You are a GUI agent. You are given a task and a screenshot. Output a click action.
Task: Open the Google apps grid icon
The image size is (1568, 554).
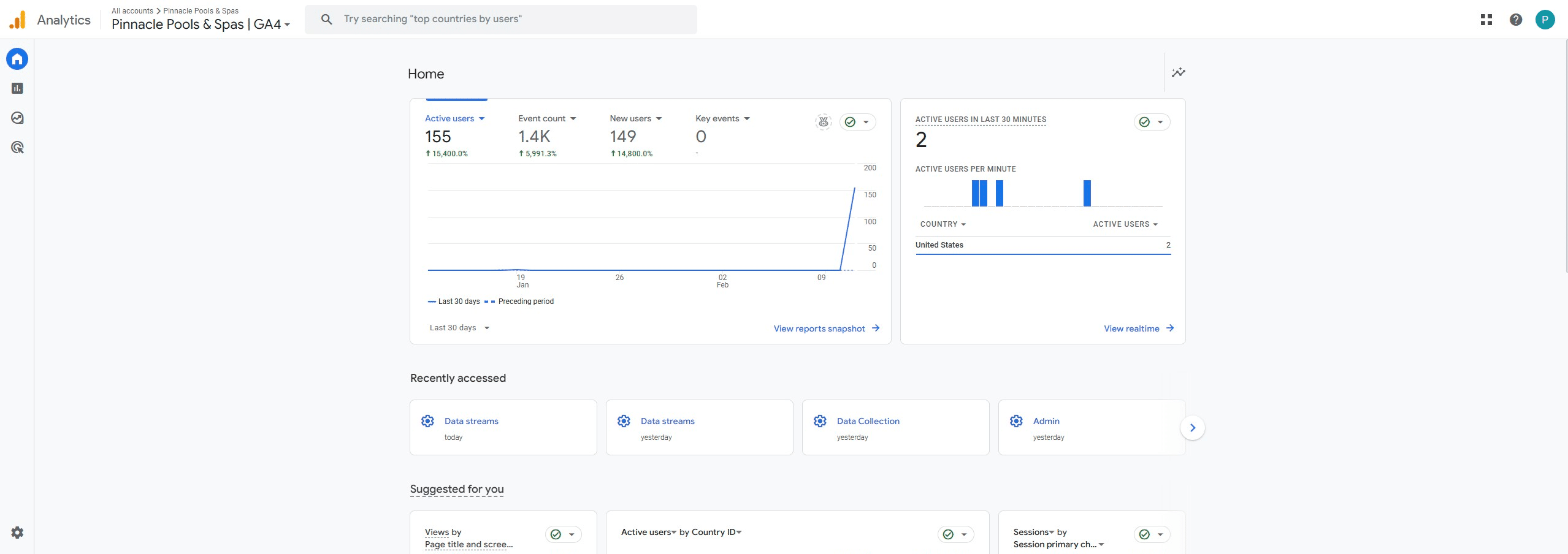click(1486, 20)
